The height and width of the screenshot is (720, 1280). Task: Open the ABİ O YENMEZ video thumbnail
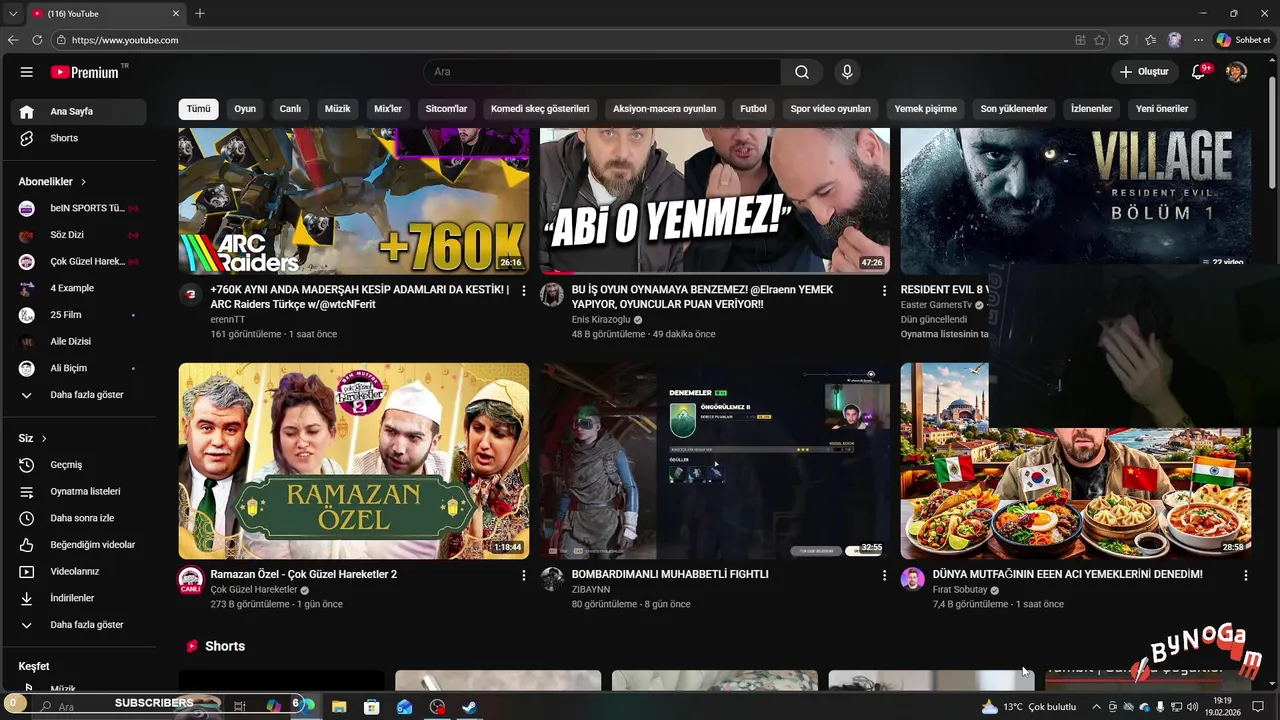[x=715, y=200]
